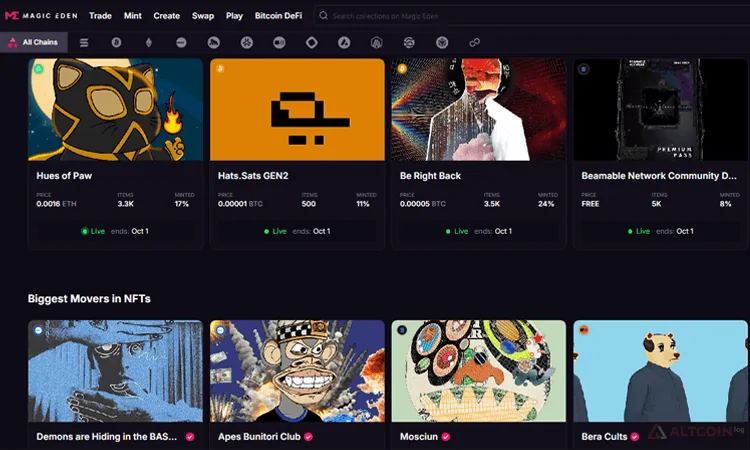The width and height of the screenshot is (750, 450).
Task: Open the Bera Cults collection name
Action: (x=604, y=437)
